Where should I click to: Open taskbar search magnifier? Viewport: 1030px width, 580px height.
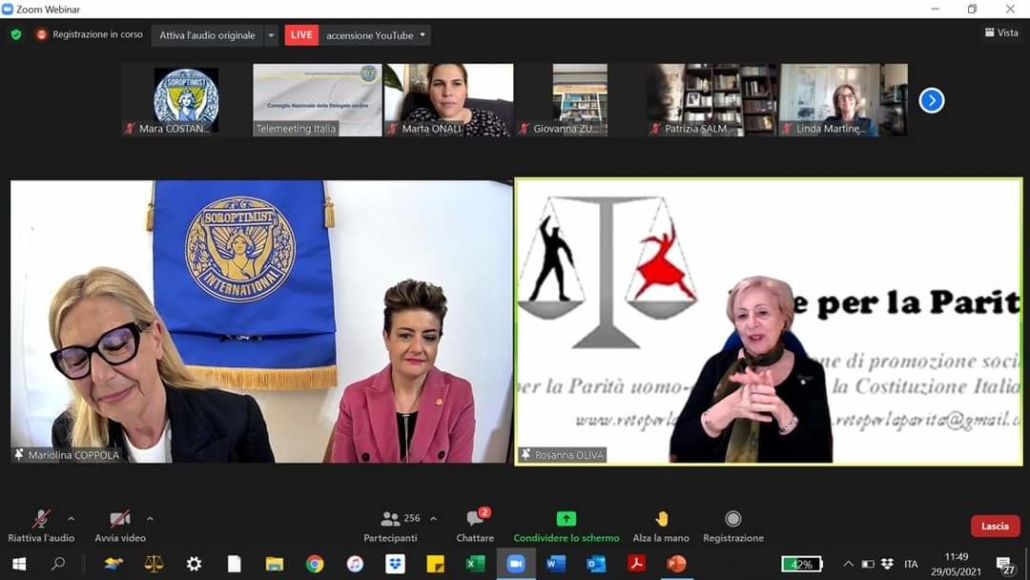[x=58, y=564]
